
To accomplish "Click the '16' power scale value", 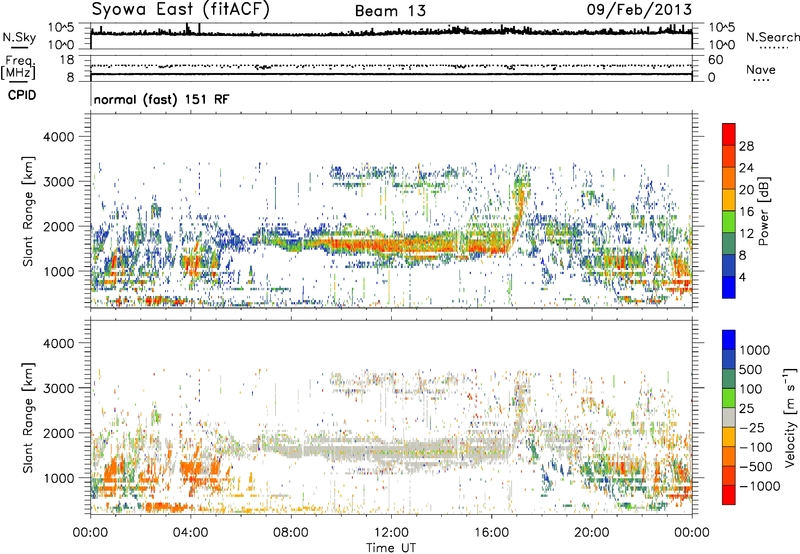I will point(746,212).
